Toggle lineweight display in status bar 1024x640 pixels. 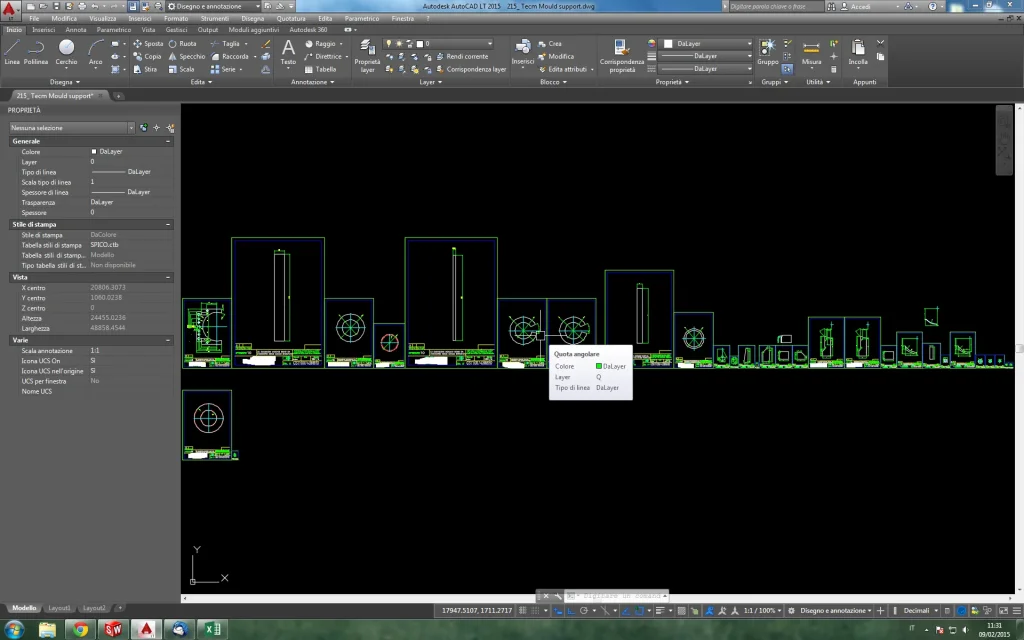pos(660,611)
